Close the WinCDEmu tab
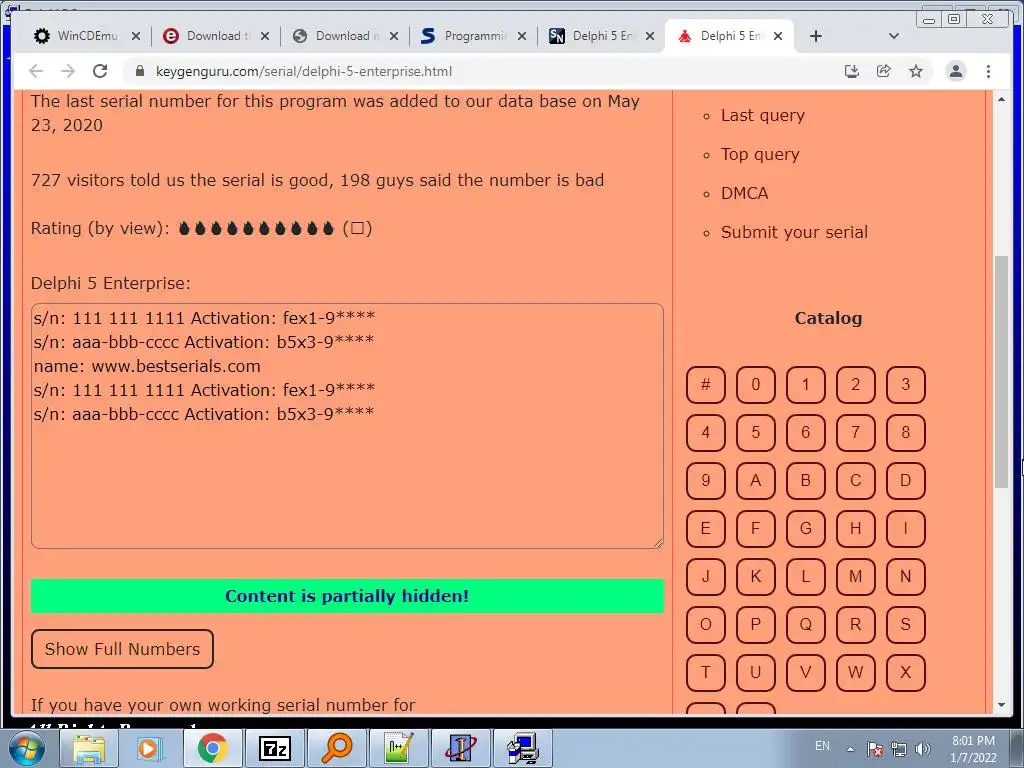1024x768 pixels. 136,36
